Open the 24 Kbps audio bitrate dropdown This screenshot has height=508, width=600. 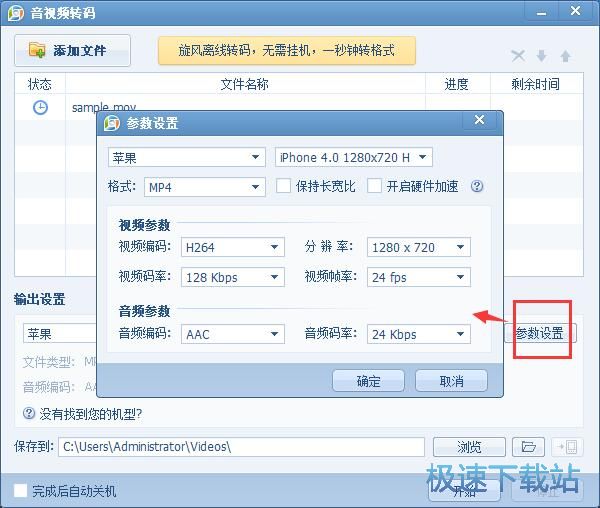[x=419, y=334]
